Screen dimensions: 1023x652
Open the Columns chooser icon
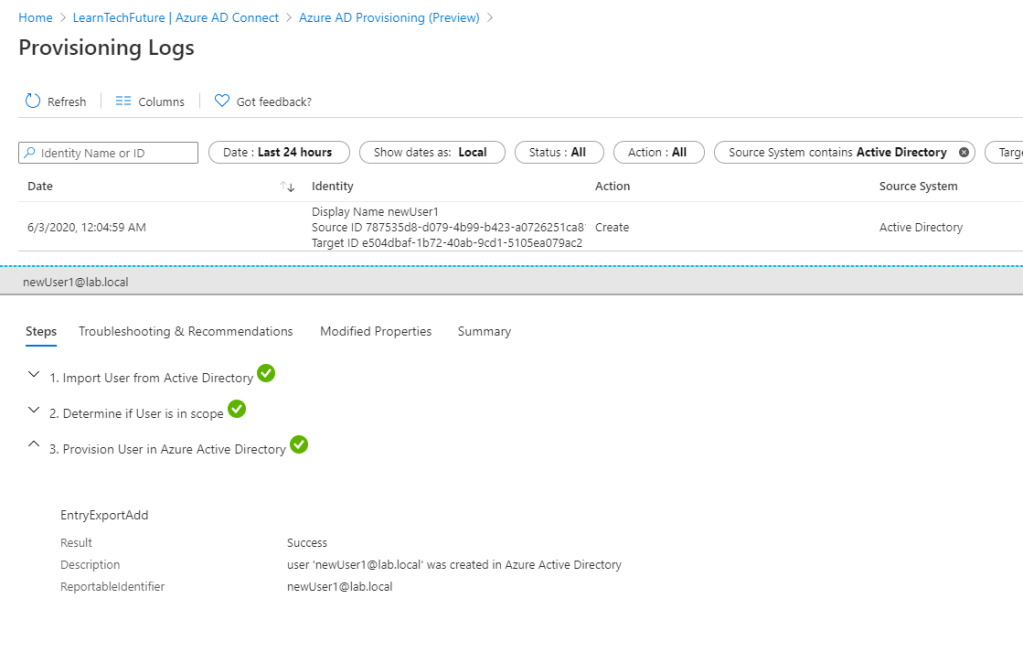click(x=124, y=101)
